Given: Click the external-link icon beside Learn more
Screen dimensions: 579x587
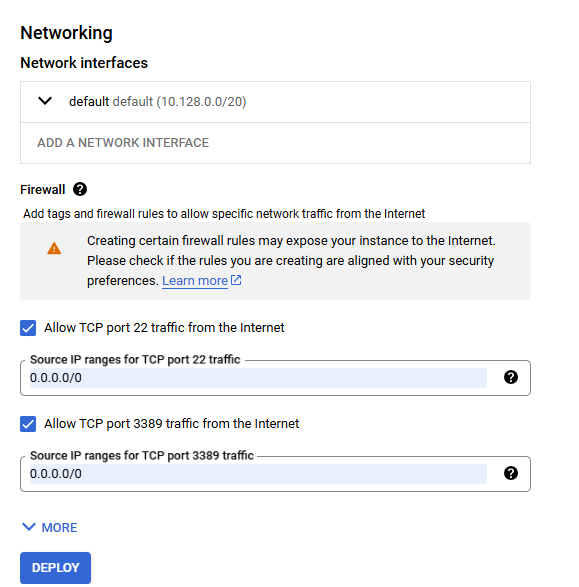Looking at the screenshot, I should 236,280.
